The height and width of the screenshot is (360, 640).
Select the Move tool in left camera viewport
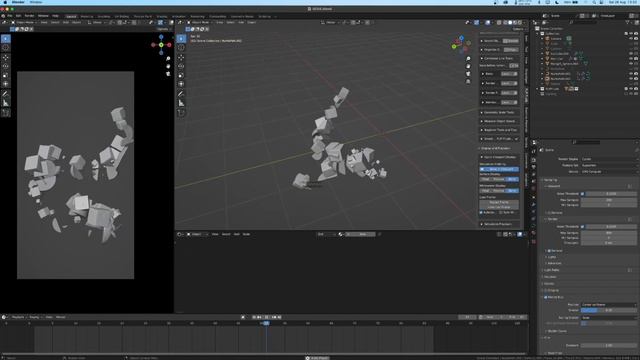pyautogui.click(x=6, y=58)
